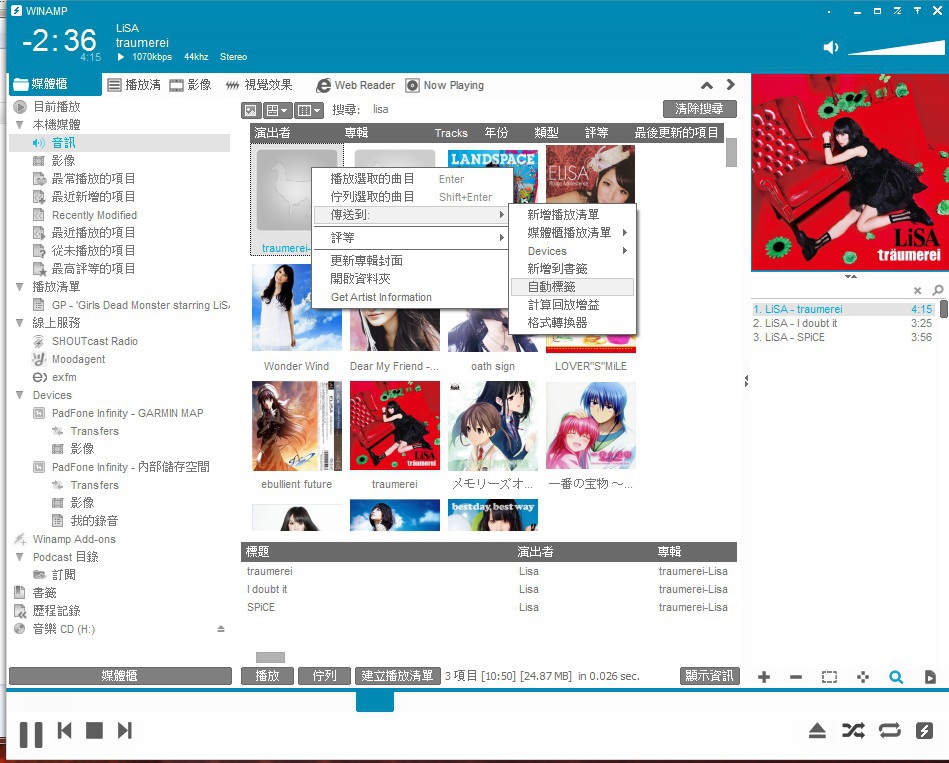Image resolution: width=949 pixels, height=763 pixels.
Task: Toggle shuffle mode
Action: pos(853,730)
